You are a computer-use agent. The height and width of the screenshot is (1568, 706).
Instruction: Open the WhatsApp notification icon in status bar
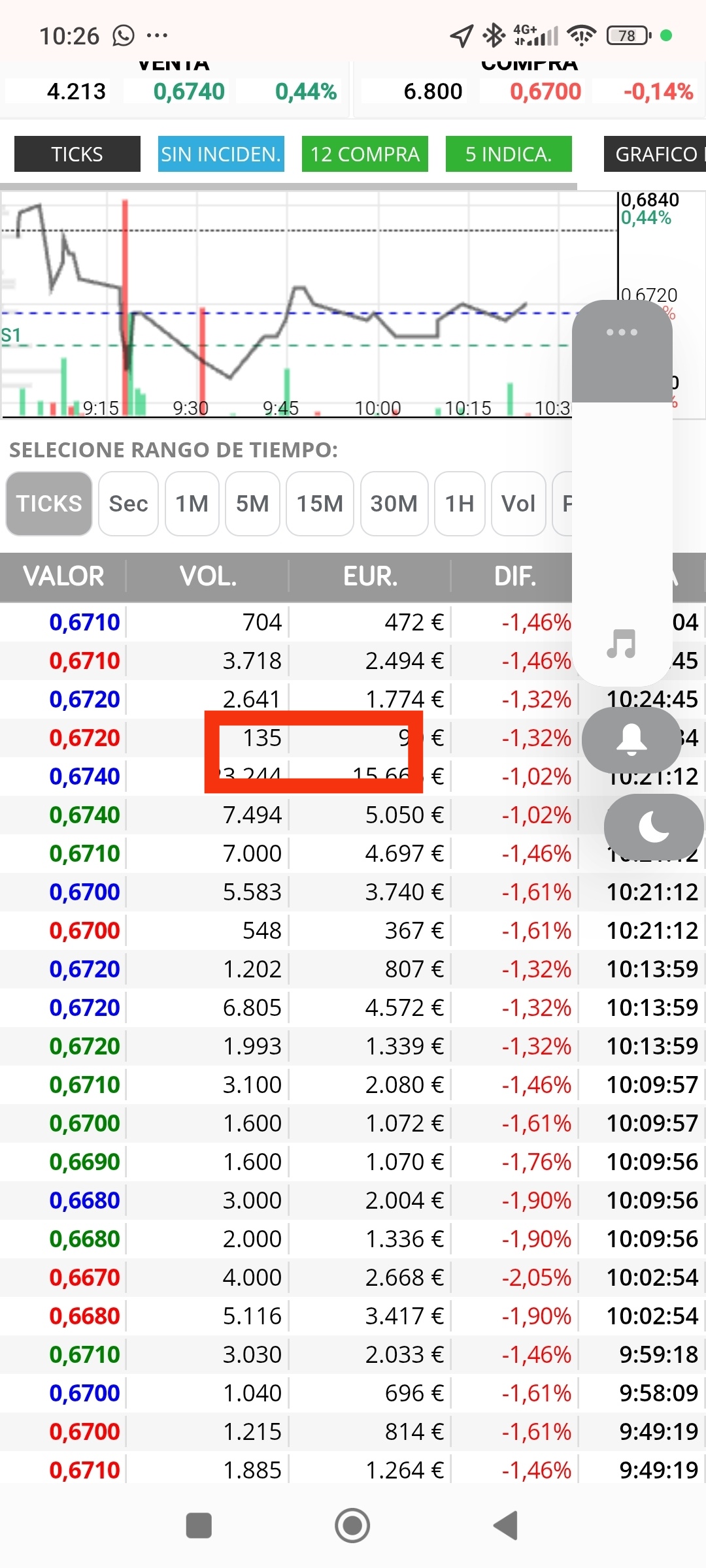tap(123, 35)
